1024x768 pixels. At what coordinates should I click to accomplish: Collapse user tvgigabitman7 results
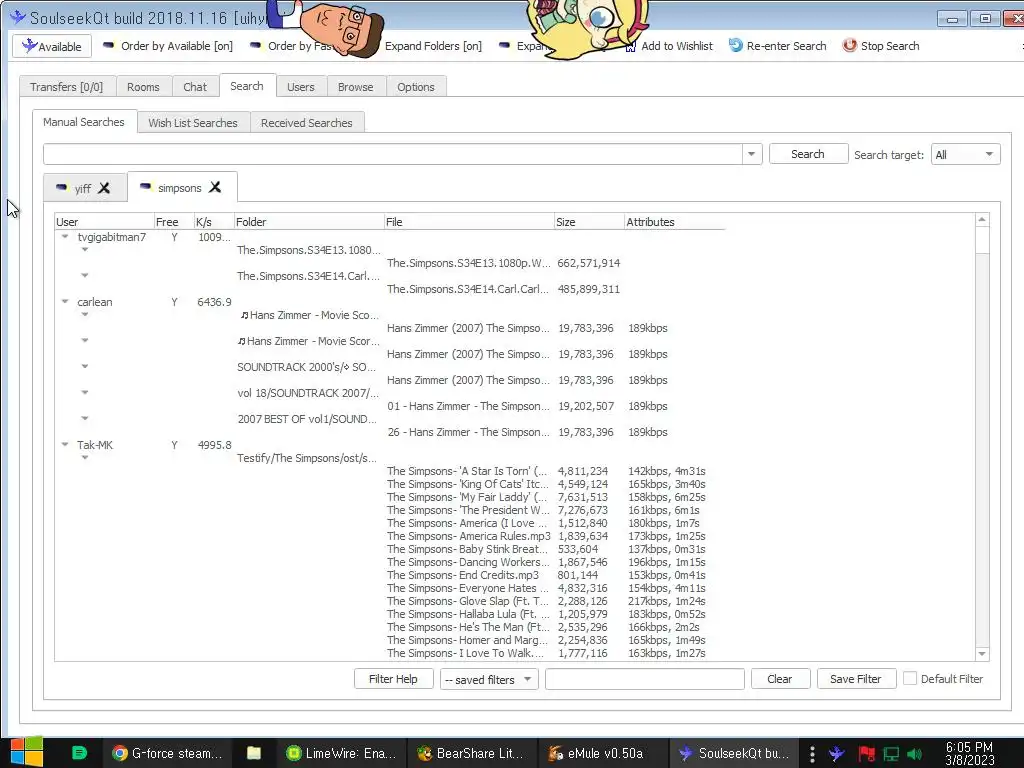coord(65,237)
